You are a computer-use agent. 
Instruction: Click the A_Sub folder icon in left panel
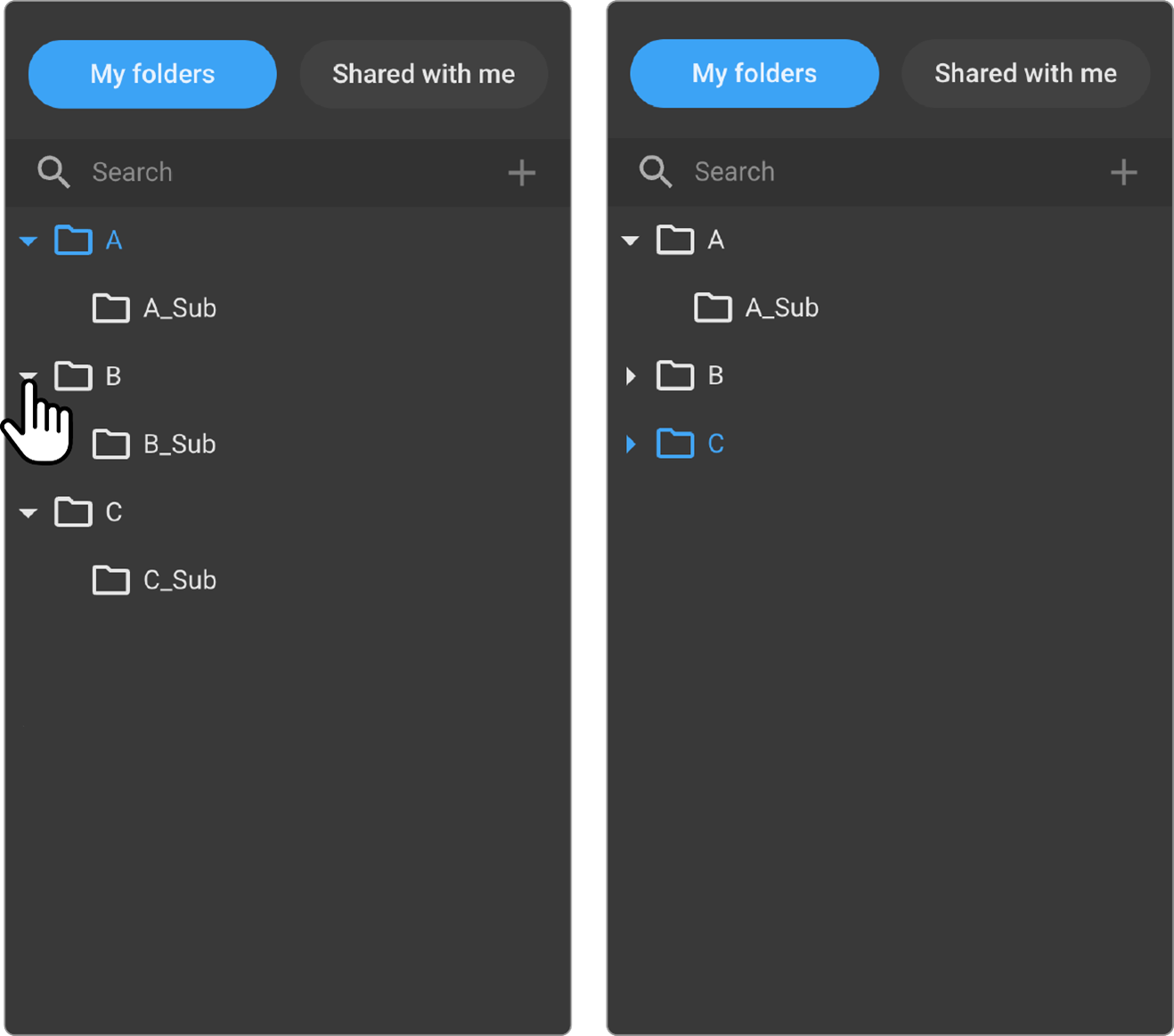pos(111,308)
